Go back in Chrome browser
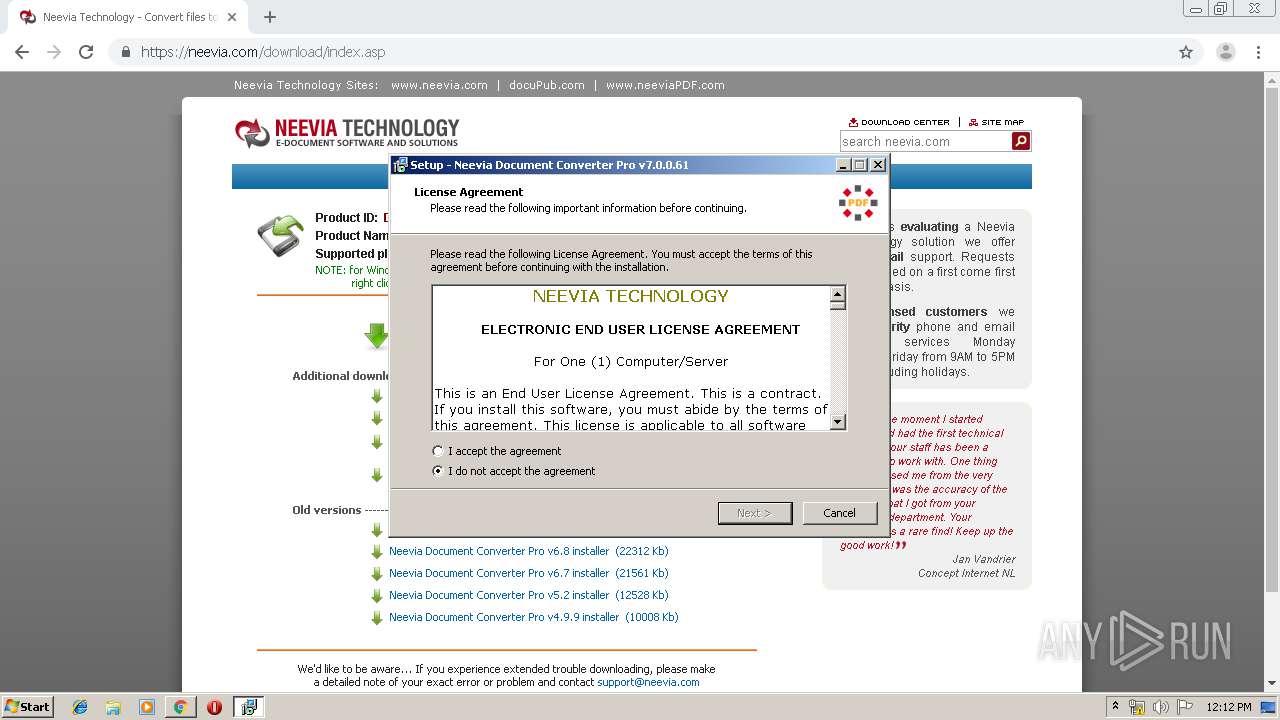This screenshot has height=720, width=1280. (x=22, y=52)
